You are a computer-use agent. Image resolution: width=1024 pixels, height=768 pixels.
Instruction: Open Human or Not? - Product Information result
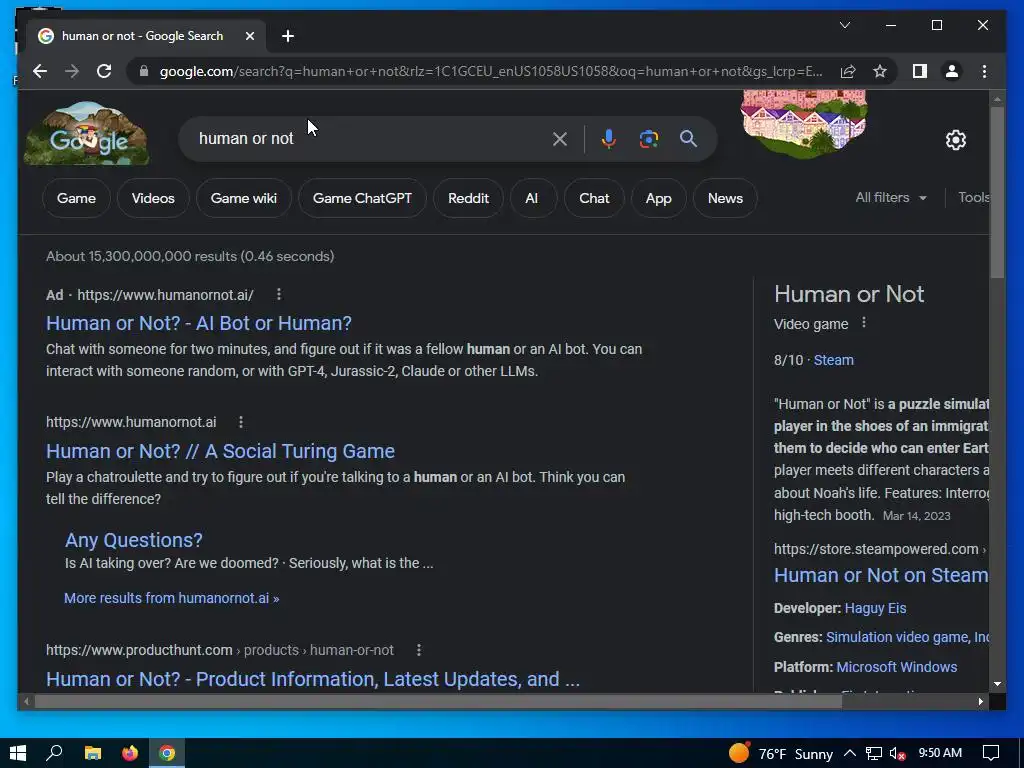tap(313, 679)
